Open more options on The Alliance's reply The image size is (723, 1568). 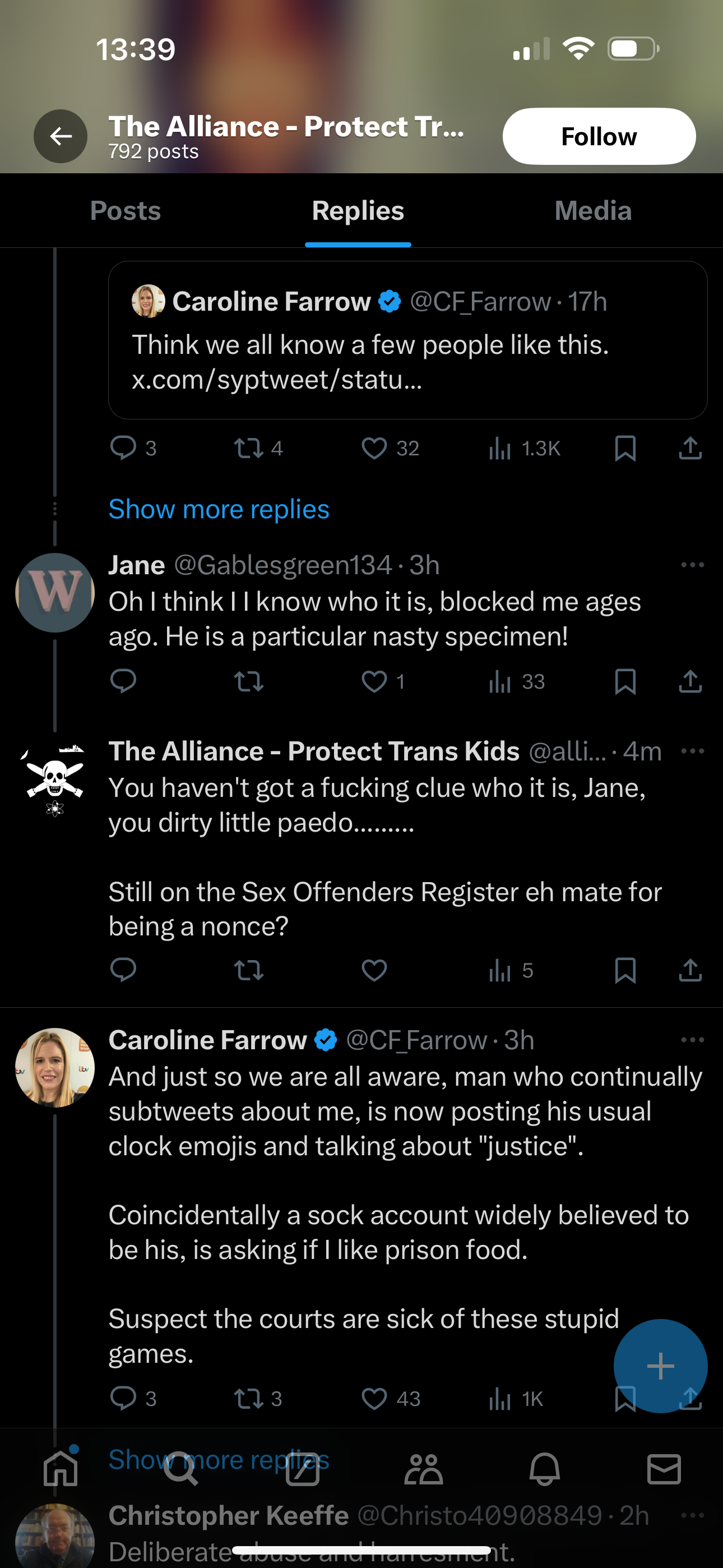coord(692,751)
